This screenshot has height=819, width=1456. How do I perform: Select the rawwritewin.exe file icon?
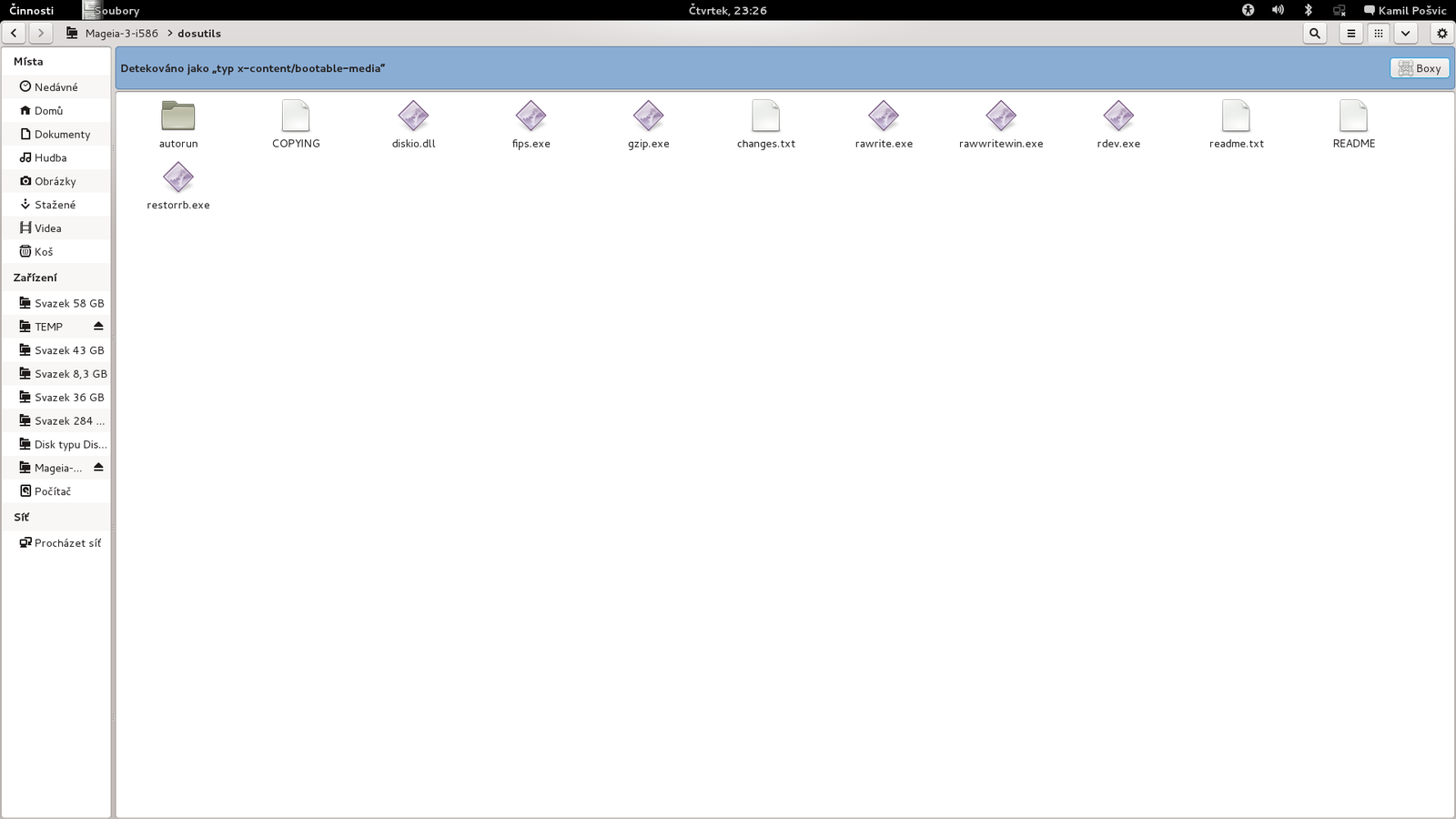tap(1001, 116)
